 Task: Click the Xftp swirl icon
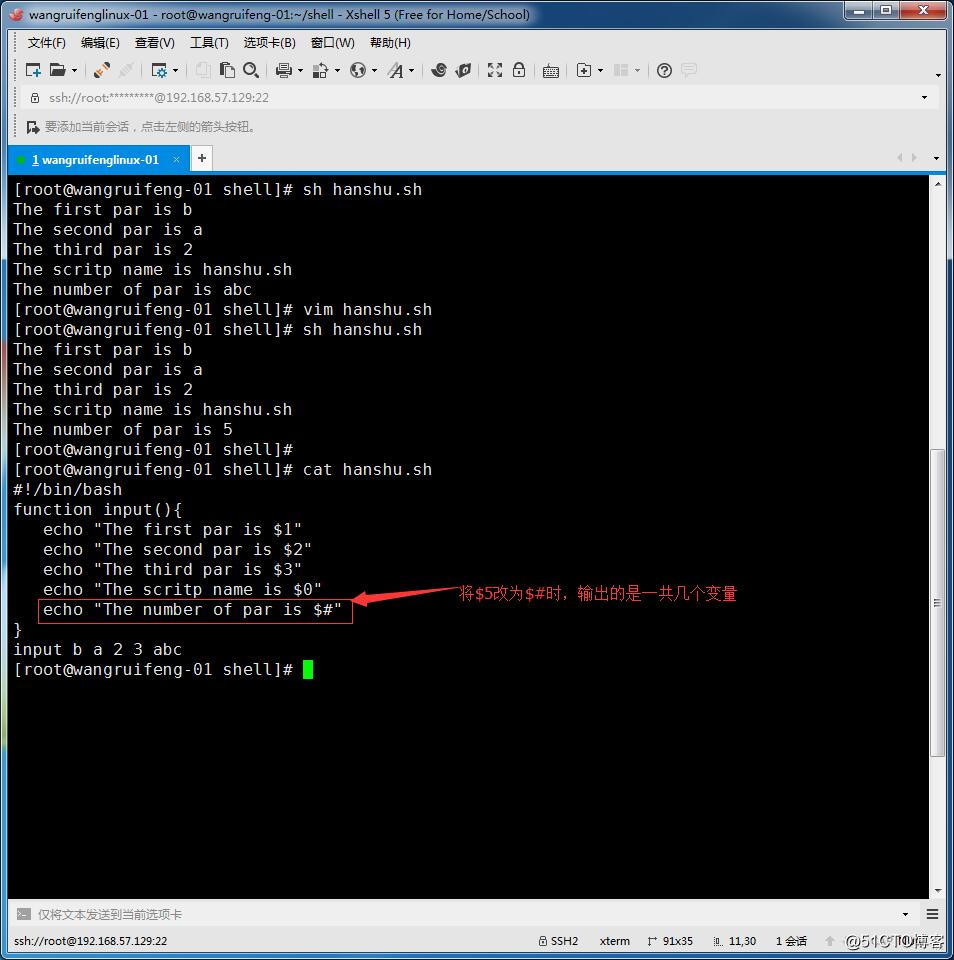[438, 70]
